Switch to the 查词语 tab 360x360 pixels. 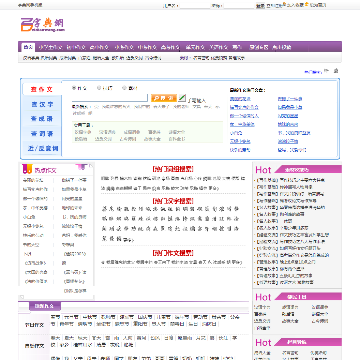[42, 133]
